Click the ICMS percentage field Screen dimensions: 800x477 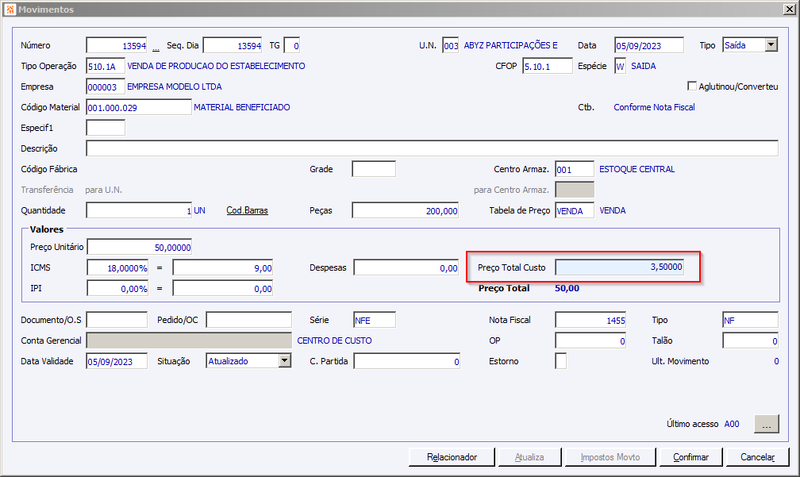(x=117, y=267)
